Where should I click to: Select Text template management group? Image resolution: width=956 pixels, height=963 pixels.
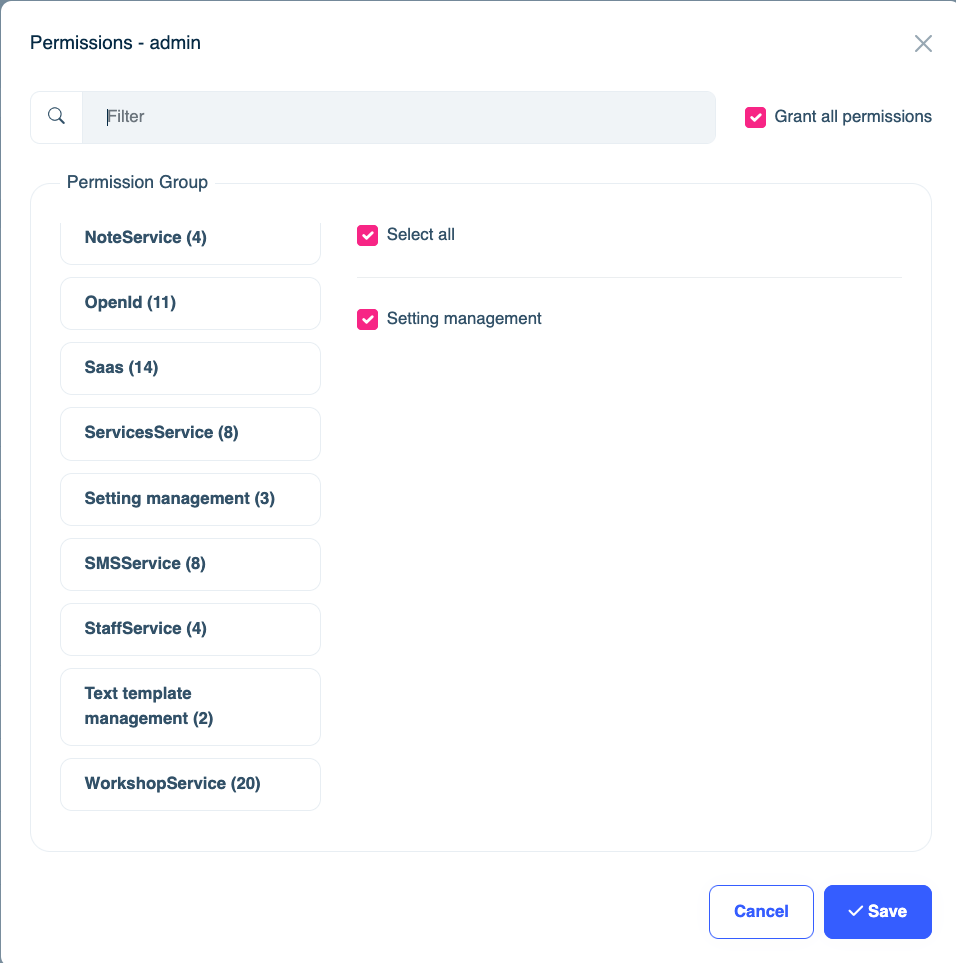pyautogui.click(x=190, y=706)
